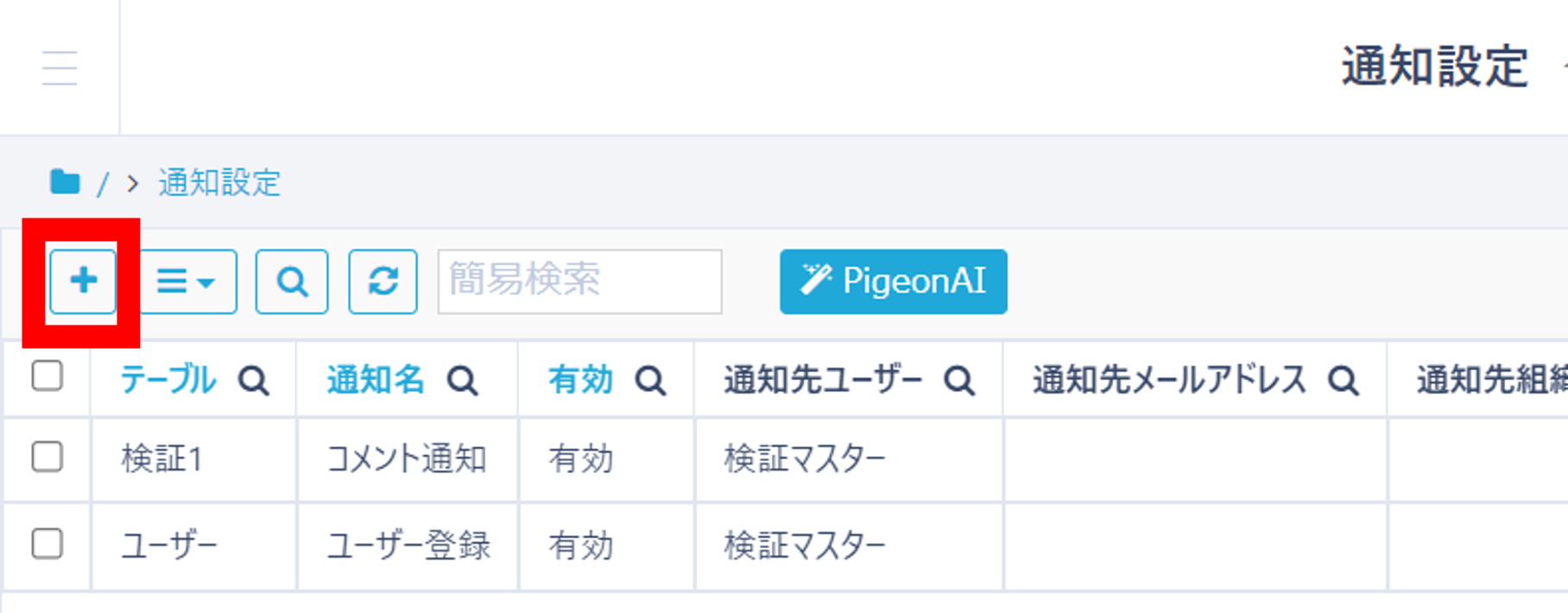
Task: Click the search icon in 通知名 column header
Action: (465, 380)
